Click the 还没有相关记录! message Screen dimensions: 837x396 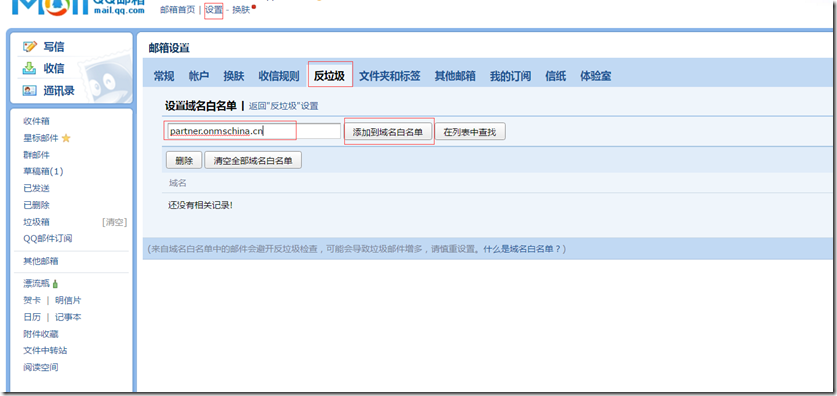[x=200, y=205]
